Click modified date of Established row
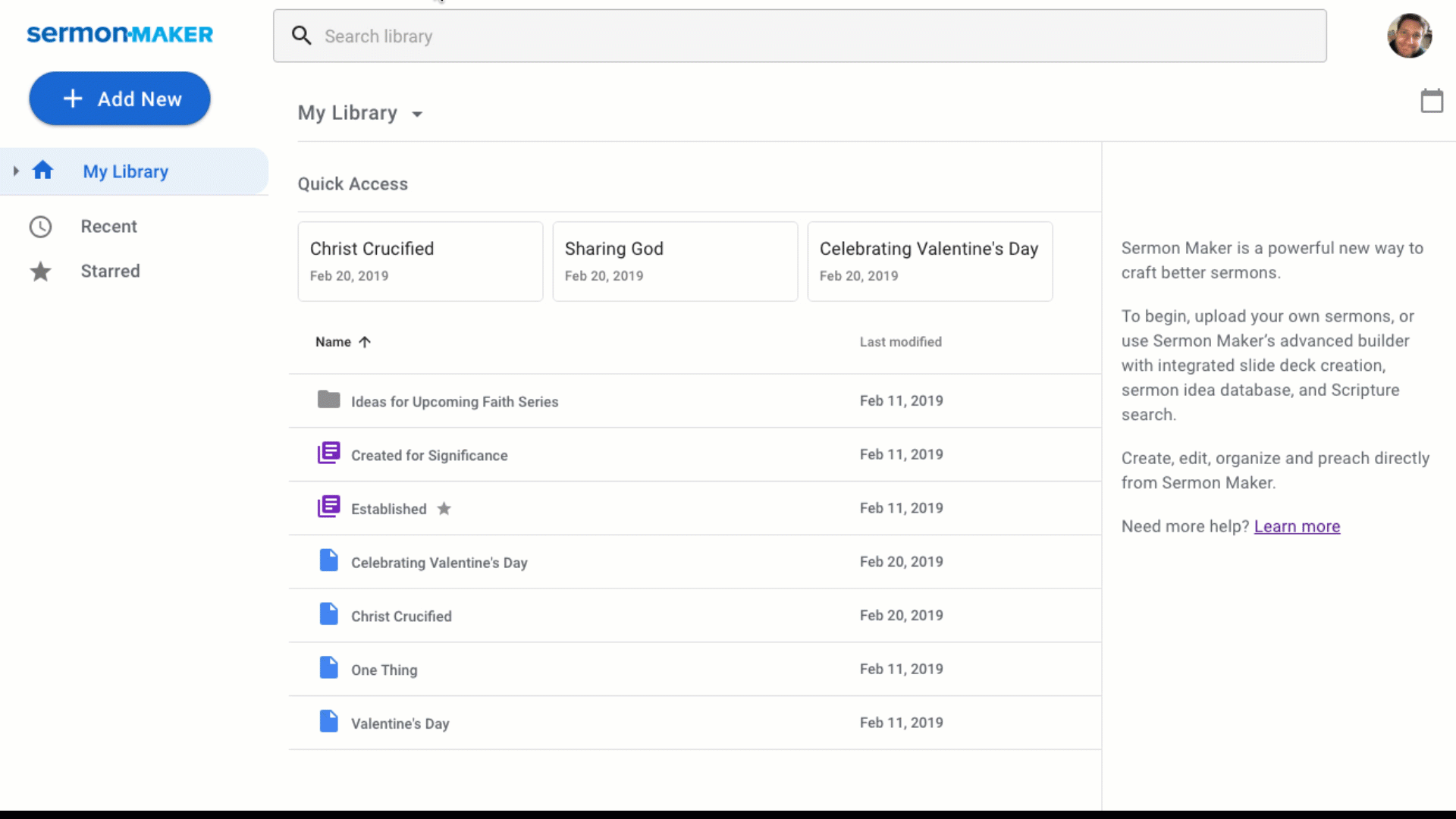The height and width of the screenshot is (819, 1456). pos(901,508)
